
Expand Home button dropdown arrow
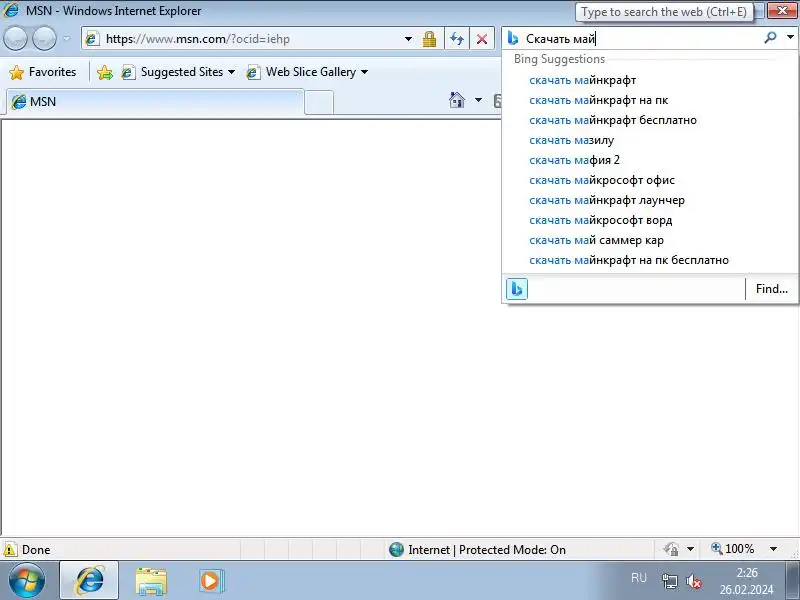(478, 99)
